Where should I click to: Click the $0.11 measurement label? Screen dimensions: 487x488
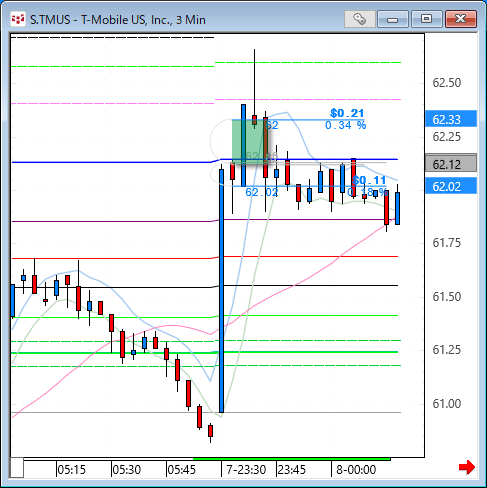coord(369,180)
